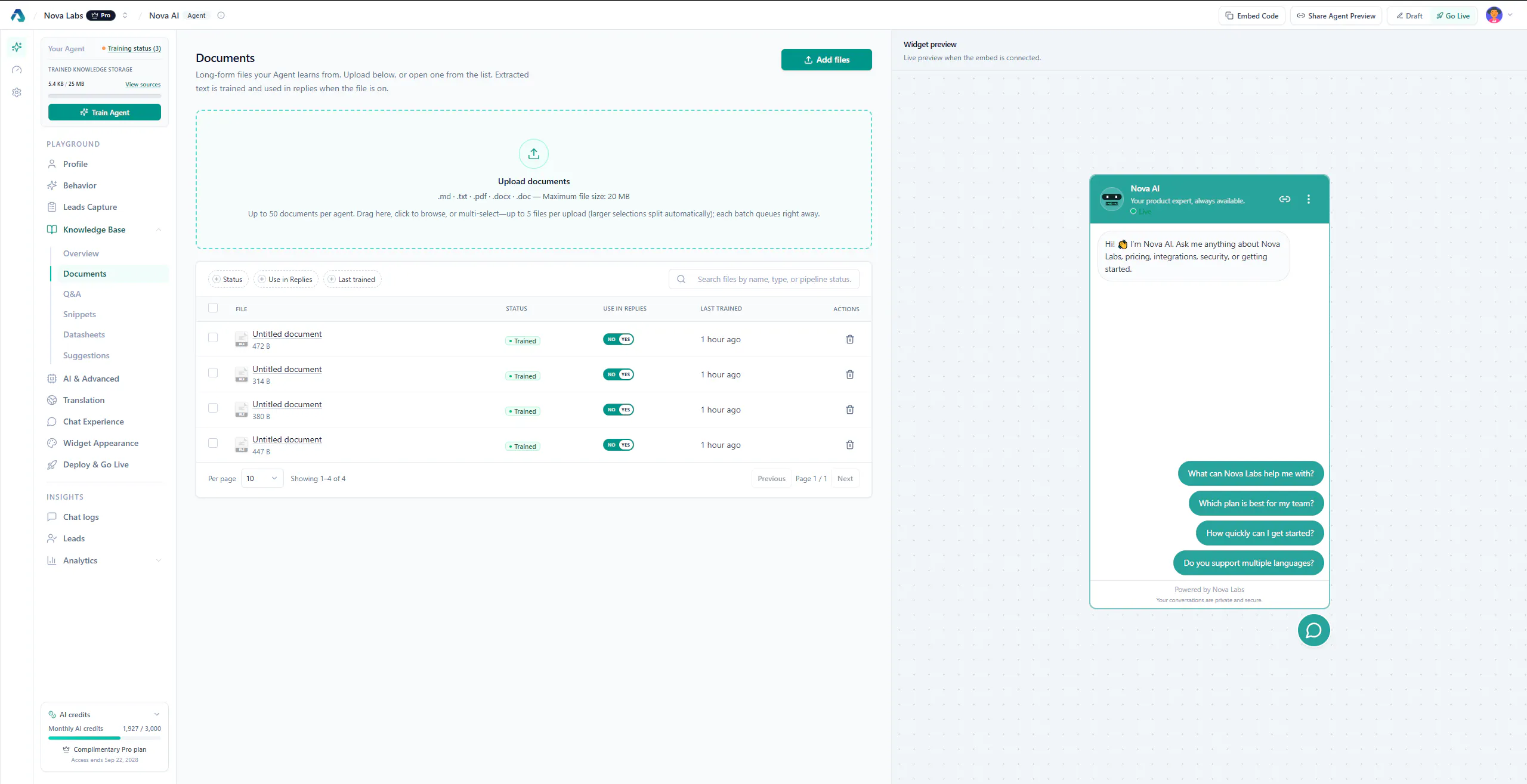This screenshot has width=1527, height=784.
Task: Delete the 472 B Untitled document
Action: pos(850,339)
